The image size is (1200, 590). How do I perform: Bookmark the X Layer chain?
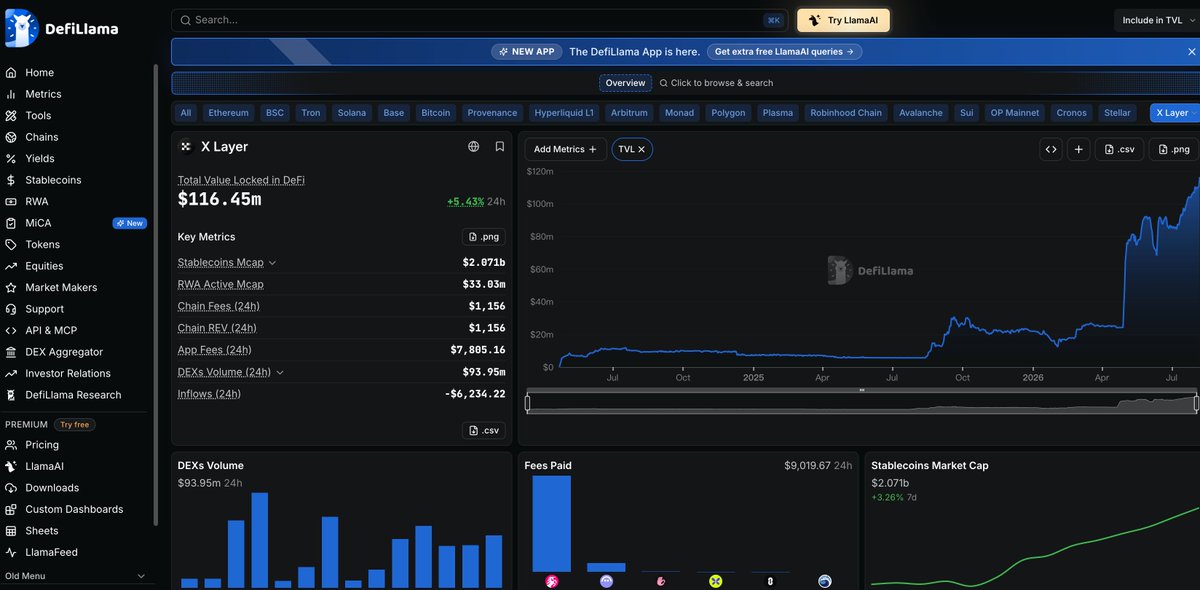tap(499, 146)
